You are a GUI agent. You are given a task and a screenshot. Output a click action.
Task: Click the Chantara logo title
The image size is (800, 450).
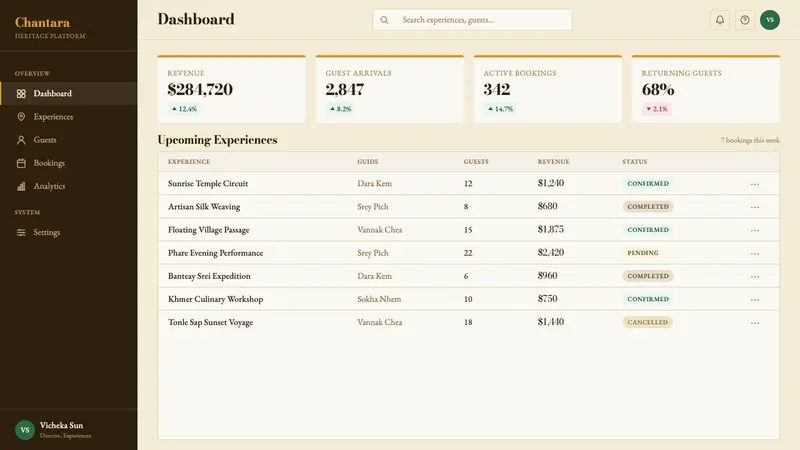click(x=42, y=22)
